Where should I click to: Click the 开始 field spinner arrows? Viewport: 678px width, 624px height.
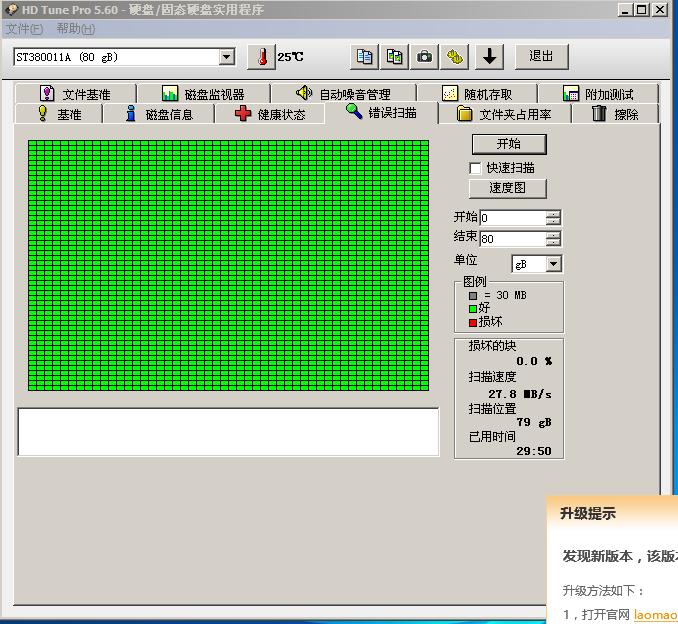[x=553, y=218]
